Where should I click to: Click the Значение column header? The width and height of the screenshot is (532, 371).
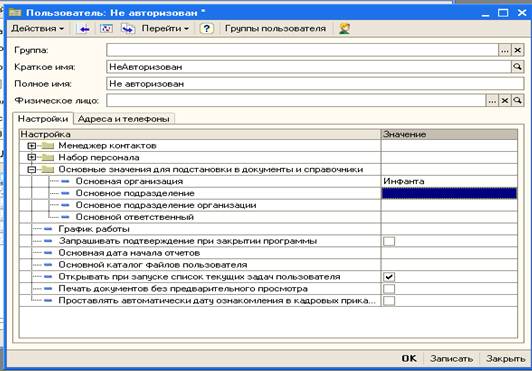click(x=450, y=134)
